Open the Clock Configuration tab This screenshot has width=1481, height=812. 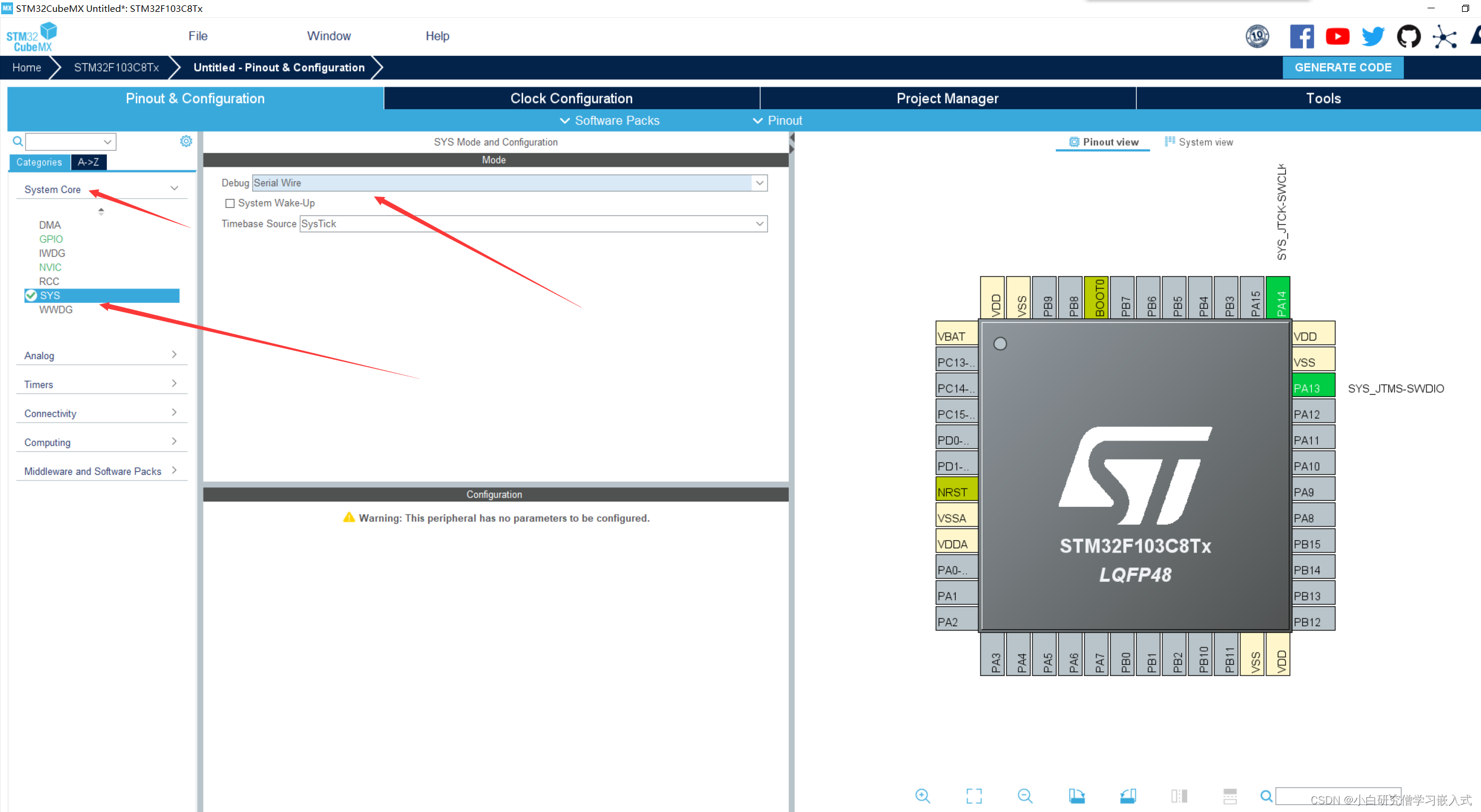click(571, 99)
